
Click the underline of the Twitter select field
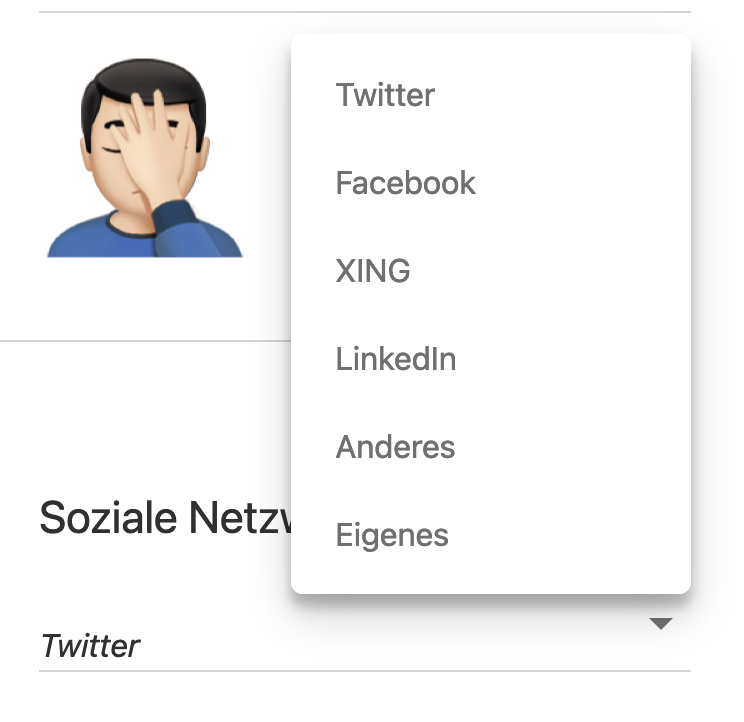click(364, 671)
